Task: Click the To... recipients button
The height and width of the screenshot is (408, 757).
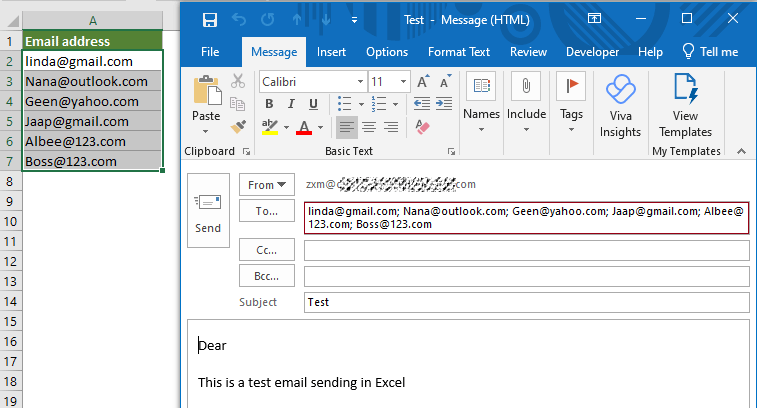Action: [x=266, y=211]
